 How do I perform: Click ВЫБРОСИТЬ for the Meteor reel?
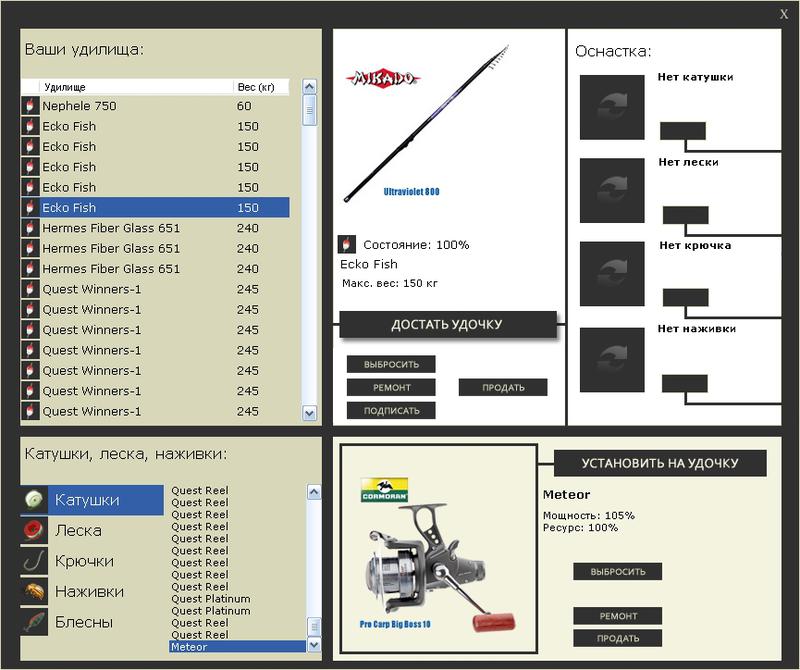coord(618,572)
